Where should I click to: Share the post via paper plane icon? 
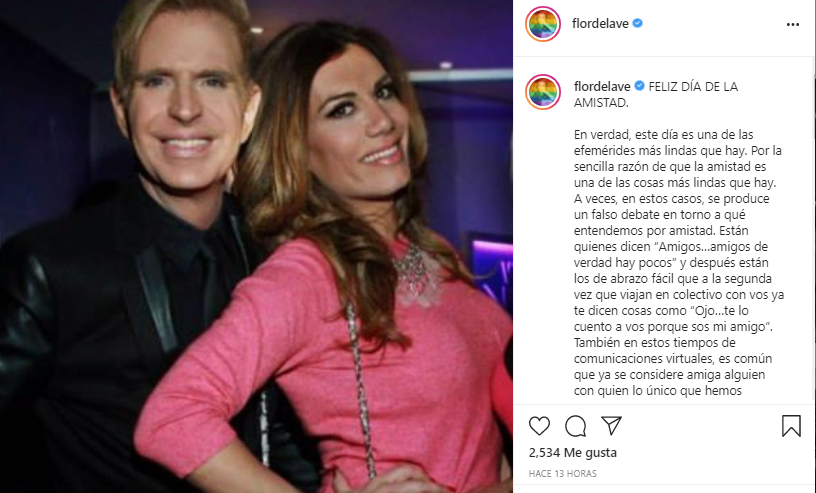(611, 425)
